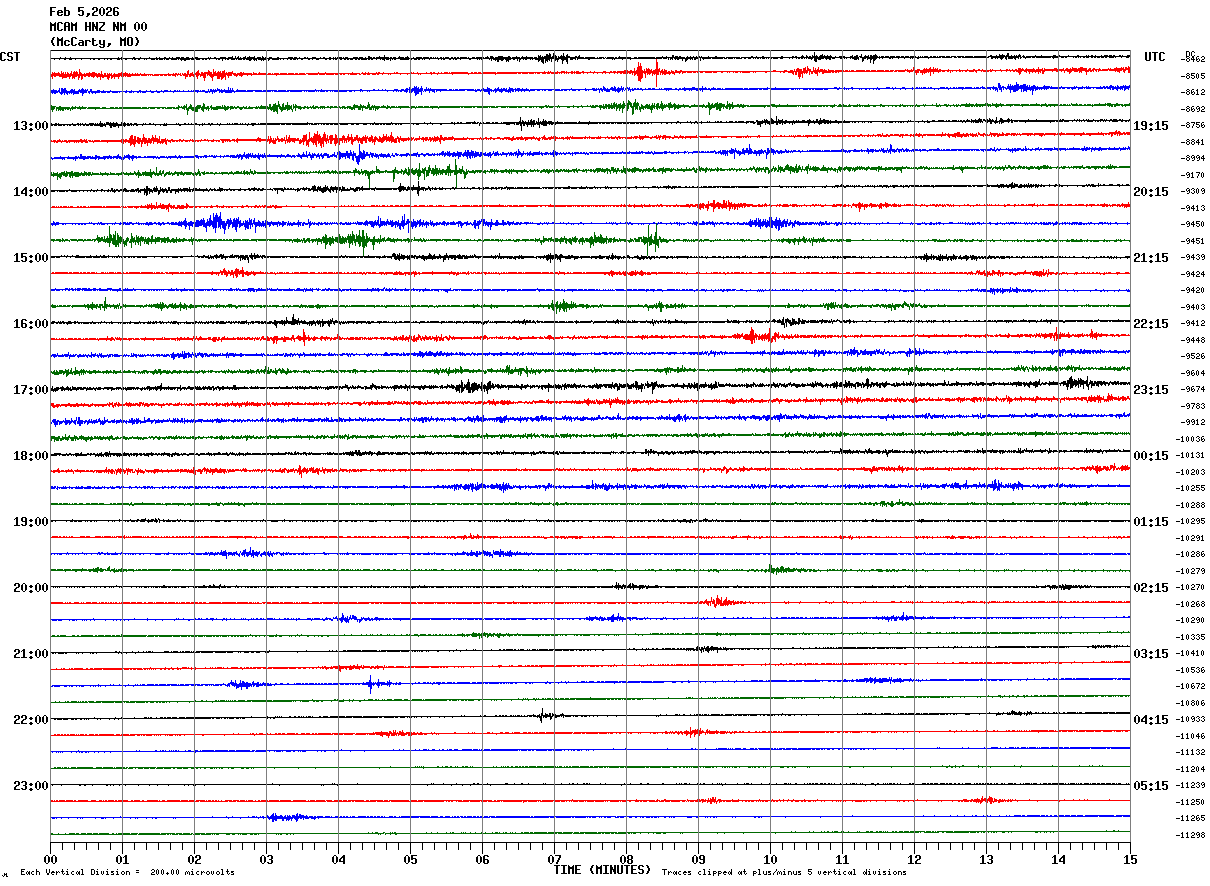Click the DC offset value '-11298'

[1192, 835]
